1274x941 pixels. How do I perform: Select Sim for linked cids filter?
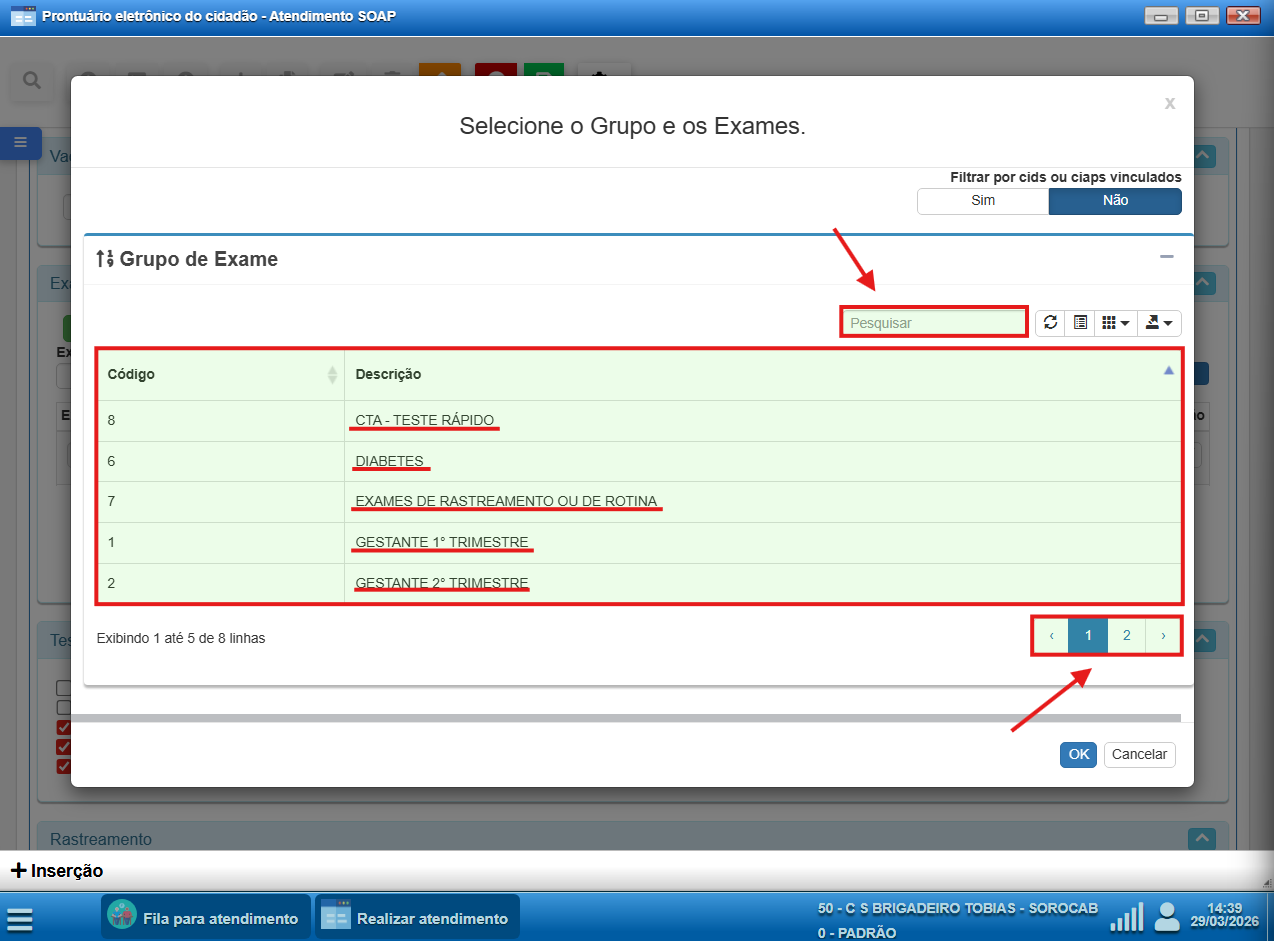[982, 201]
